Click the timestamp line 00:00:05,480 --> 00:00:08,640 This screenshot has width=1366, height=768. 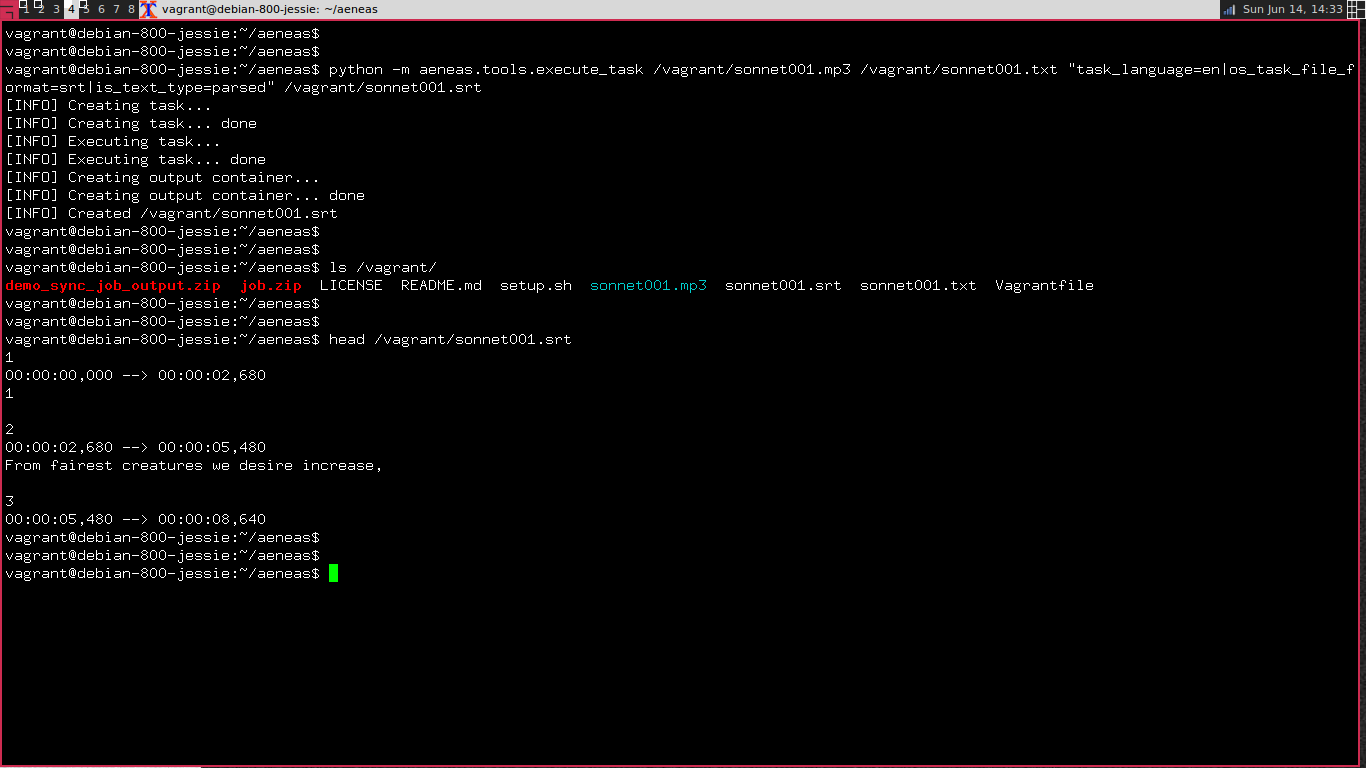coord(135,519)
